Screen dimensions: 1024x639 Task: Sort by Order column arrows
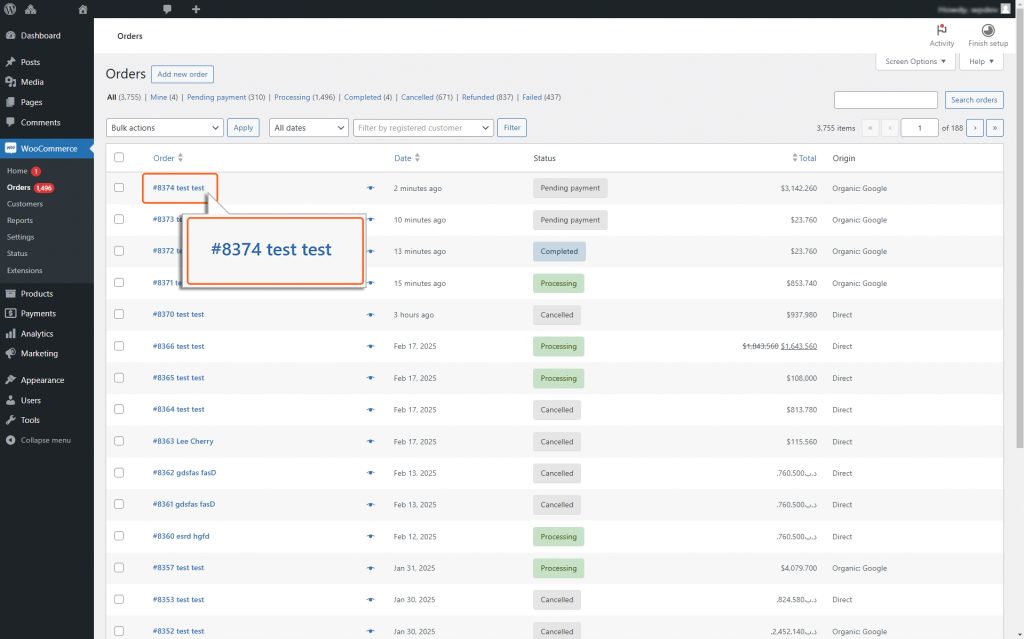[180, 158]
